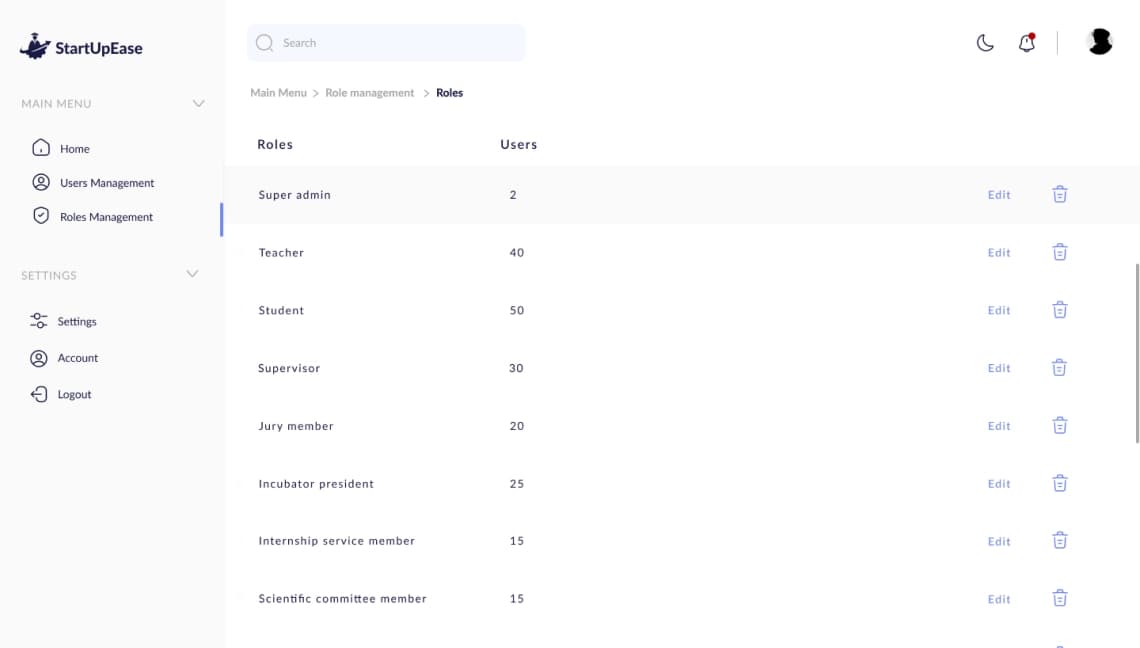Go to Role management breadcrumb
The width and height of the screenshot is (1140, 648).
coord(369,92)
